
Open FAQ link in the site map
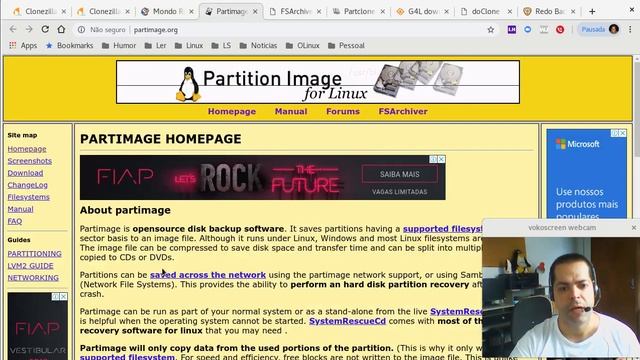point(15,221)
